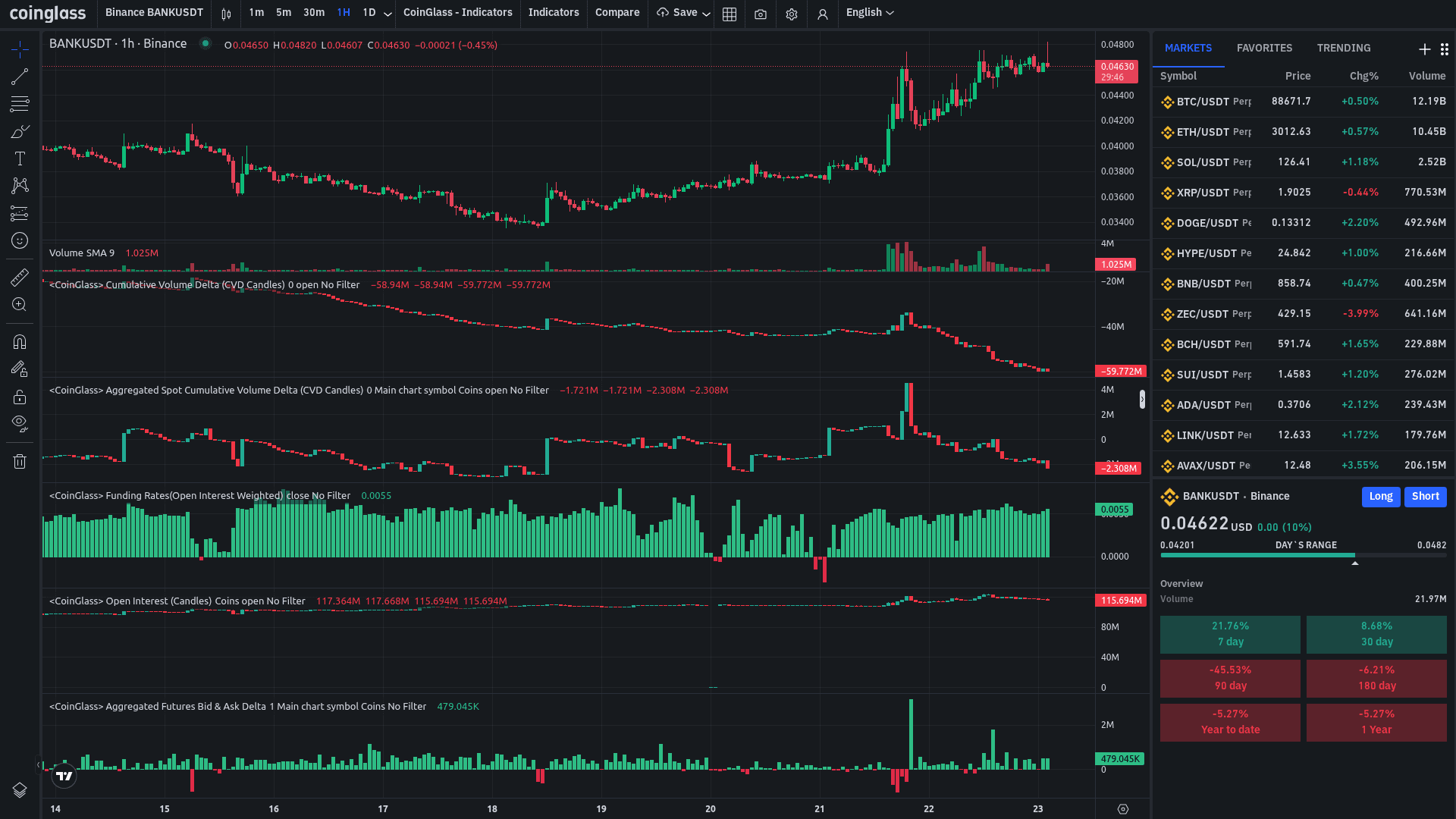Viewport: 1456px width, 819px height.
Task: Toggle hide all drawings eye icon
Action: pyautogui.click(x=20, y=423)
